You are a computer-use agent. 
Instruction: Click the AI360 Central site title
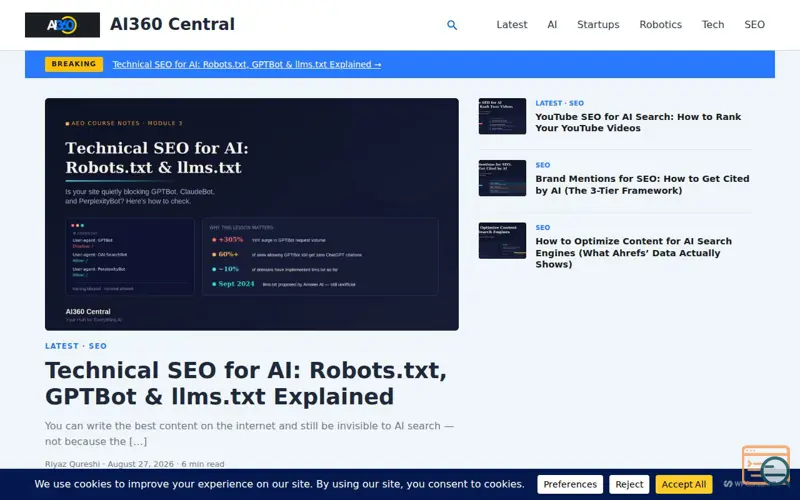(x=172, y=24)
